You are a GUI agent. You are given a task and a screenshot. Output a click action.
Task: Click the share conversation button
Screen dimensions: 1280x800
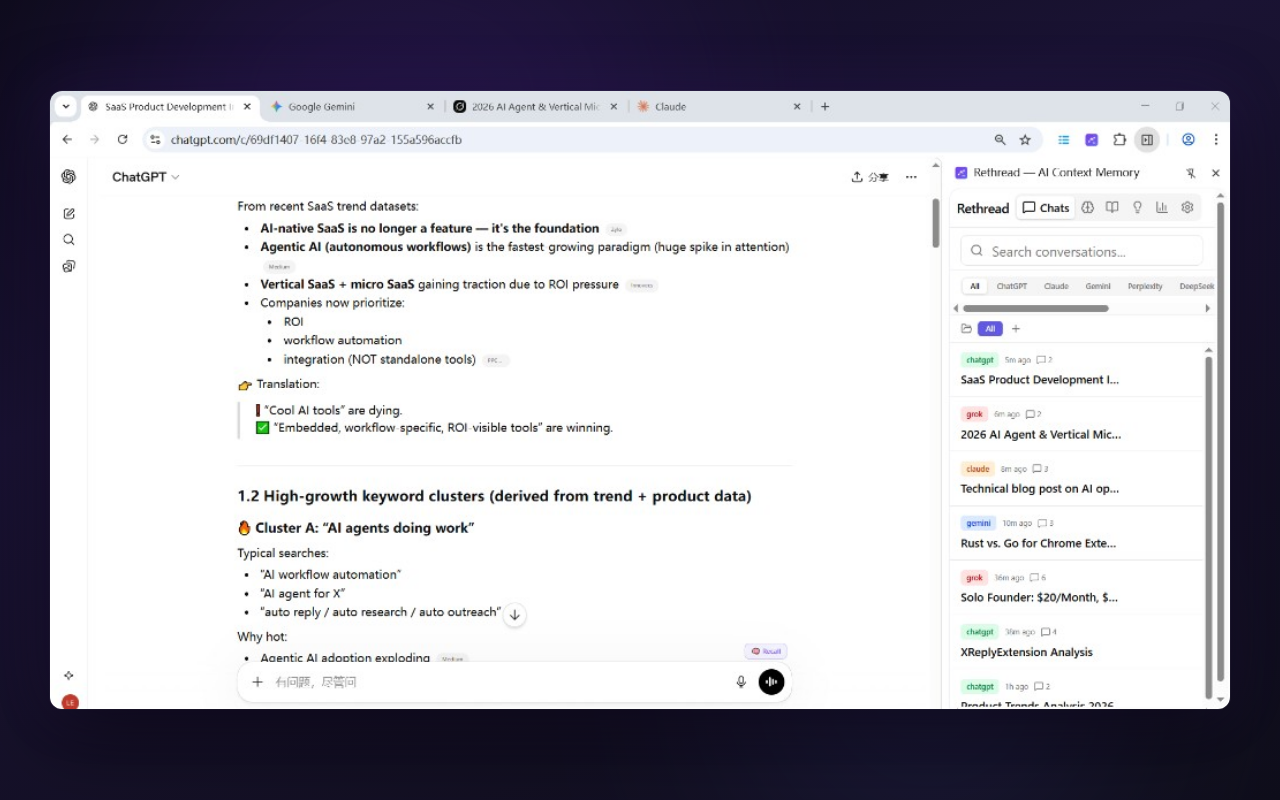(869, 177)
